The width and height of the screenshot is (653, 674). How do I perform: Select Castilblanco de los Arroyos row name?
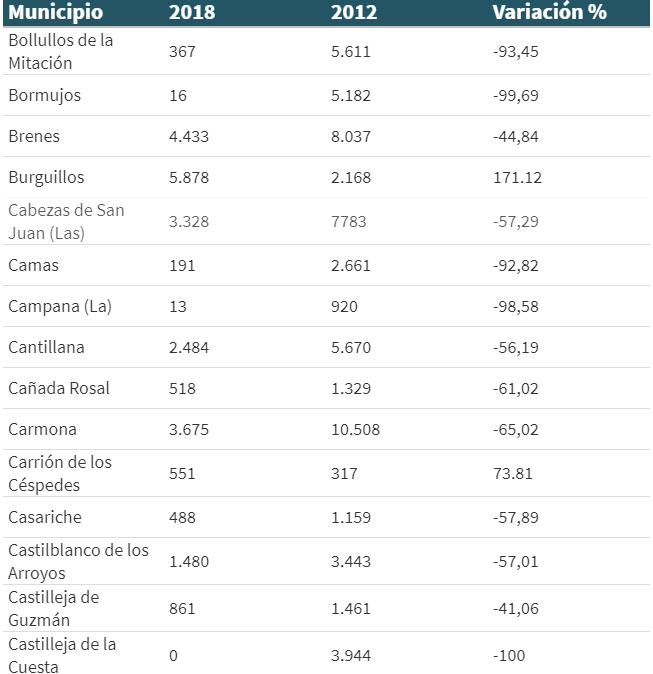coord(78,561)
